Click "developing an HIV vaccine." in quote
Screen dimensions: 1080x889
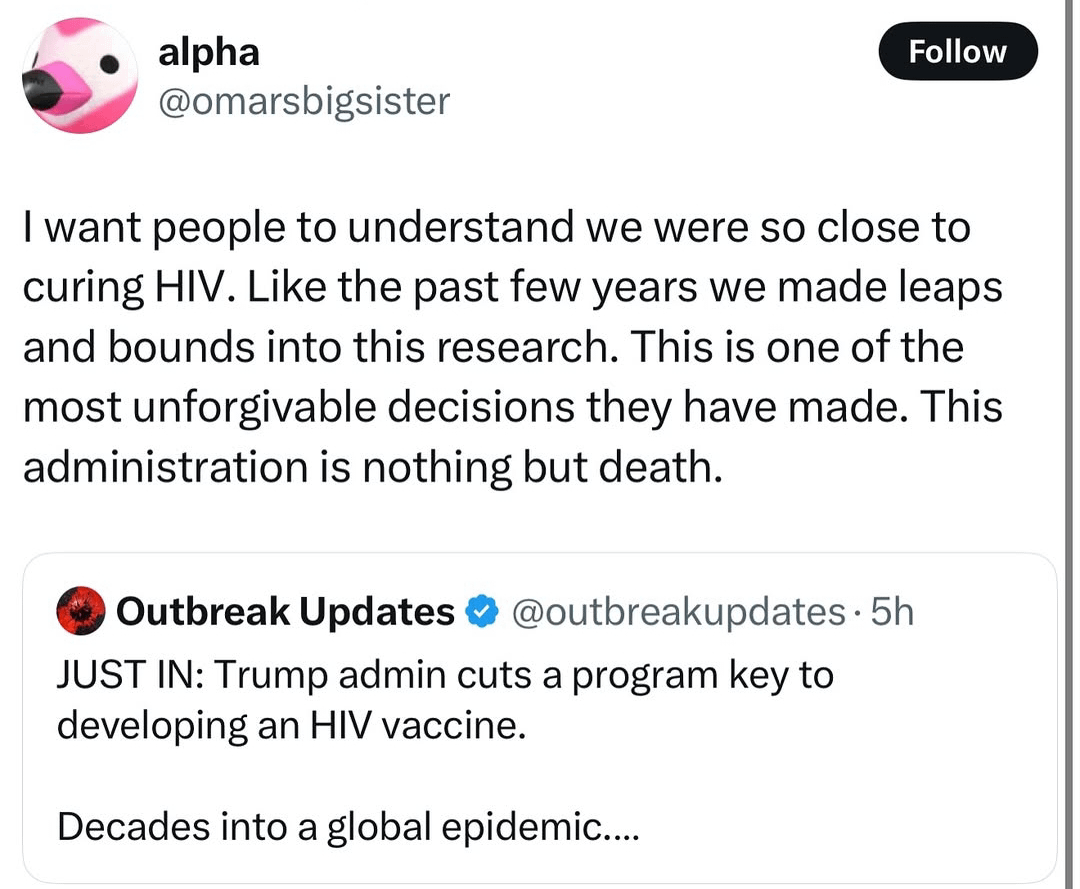290,725
